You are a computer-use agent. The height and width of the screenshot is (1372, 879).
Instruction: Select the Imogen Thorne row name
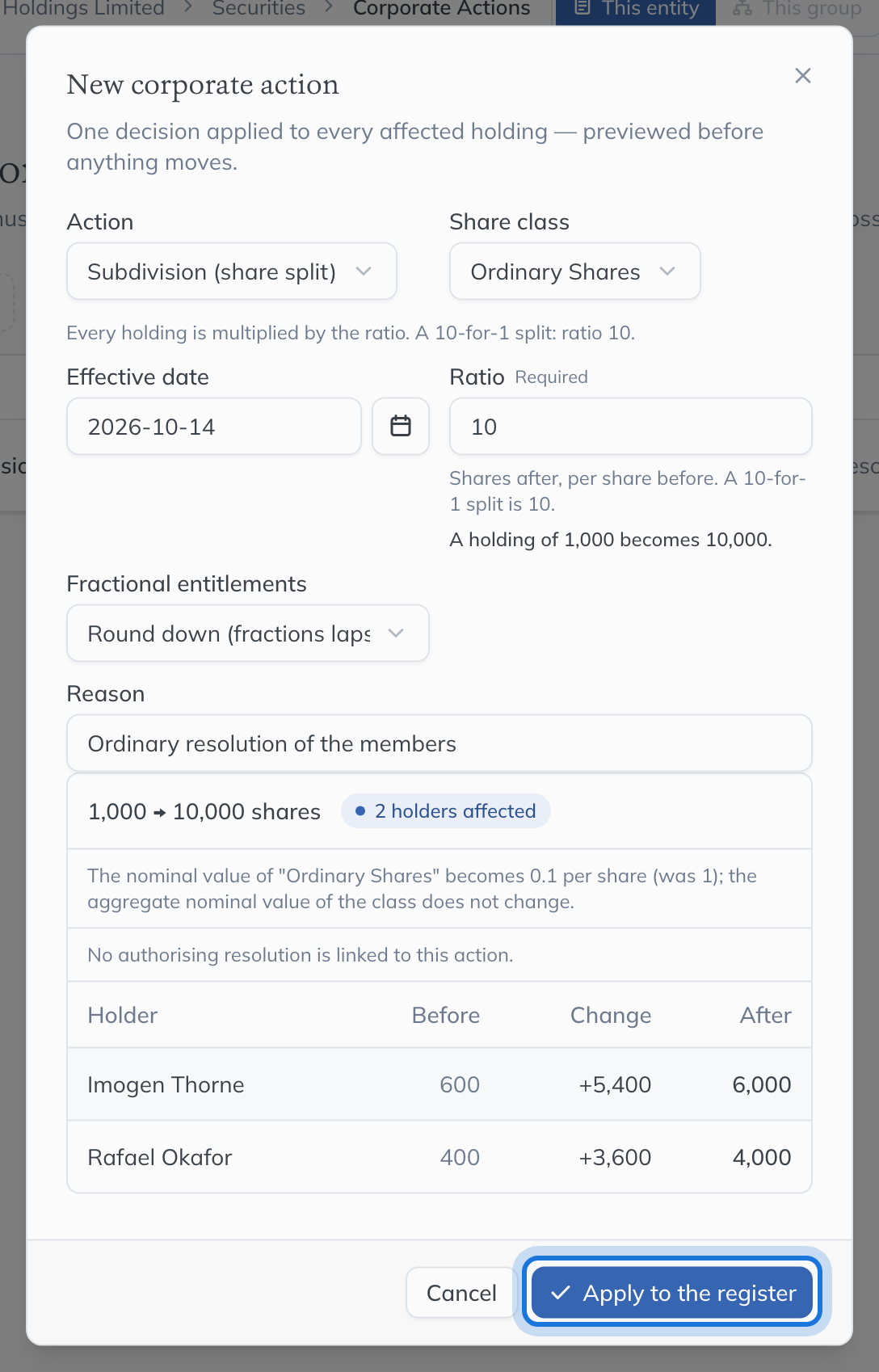[x=166, y=1084]
